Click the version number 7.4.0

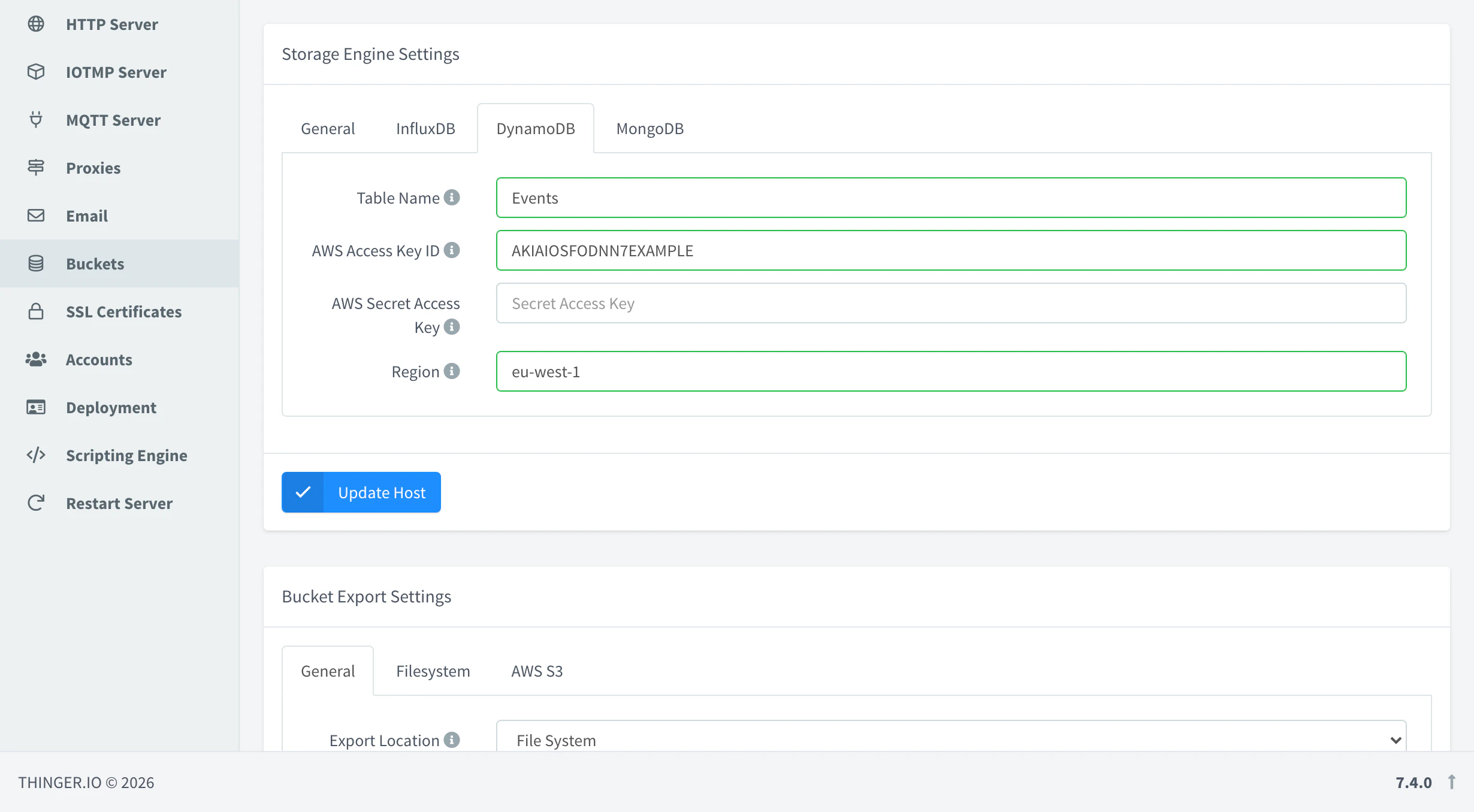click(x=1413, y=782)
